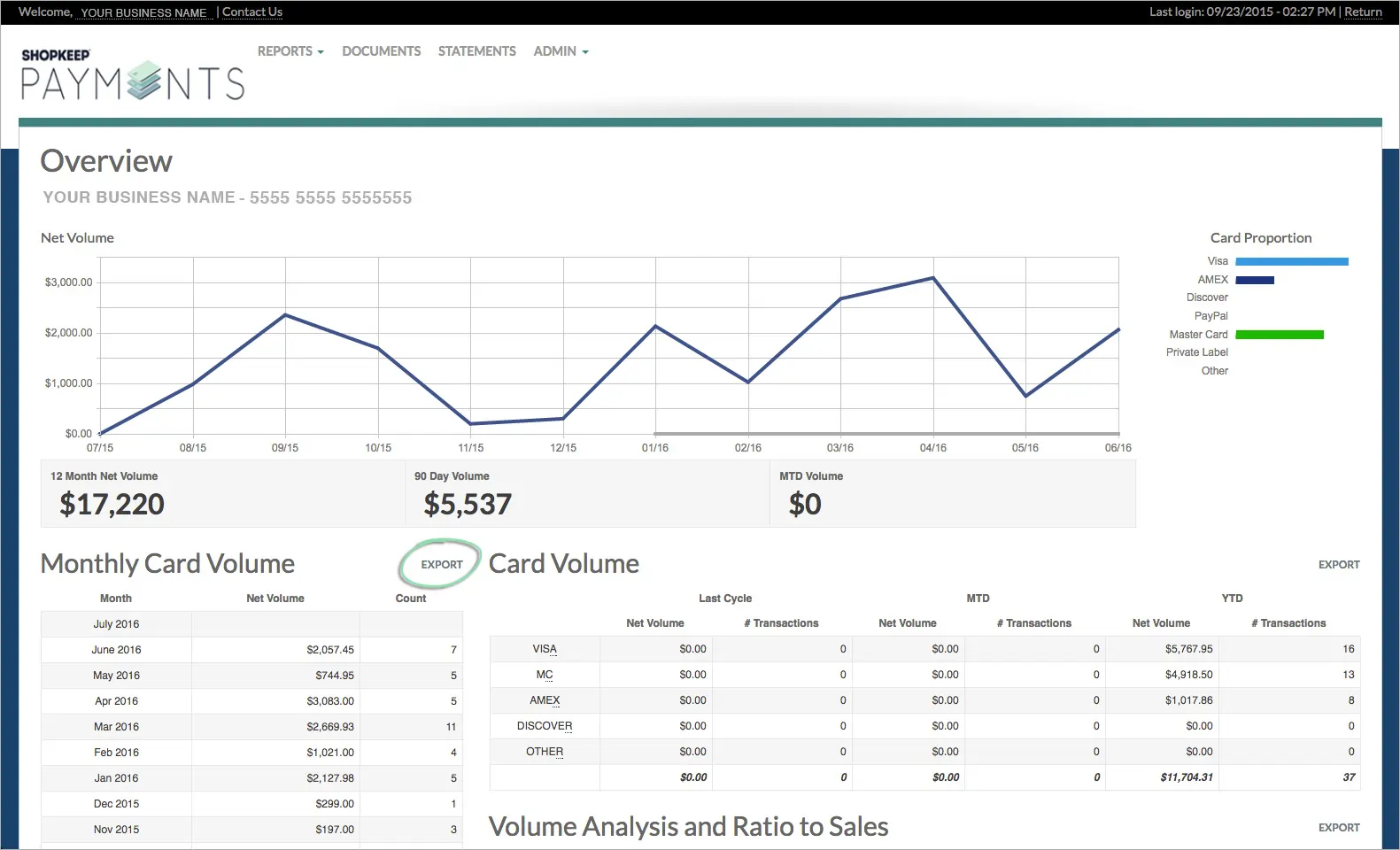Expand the Admin dropdown menu
Viewport: 1400px width, 850px height.
tap(560, 51)
